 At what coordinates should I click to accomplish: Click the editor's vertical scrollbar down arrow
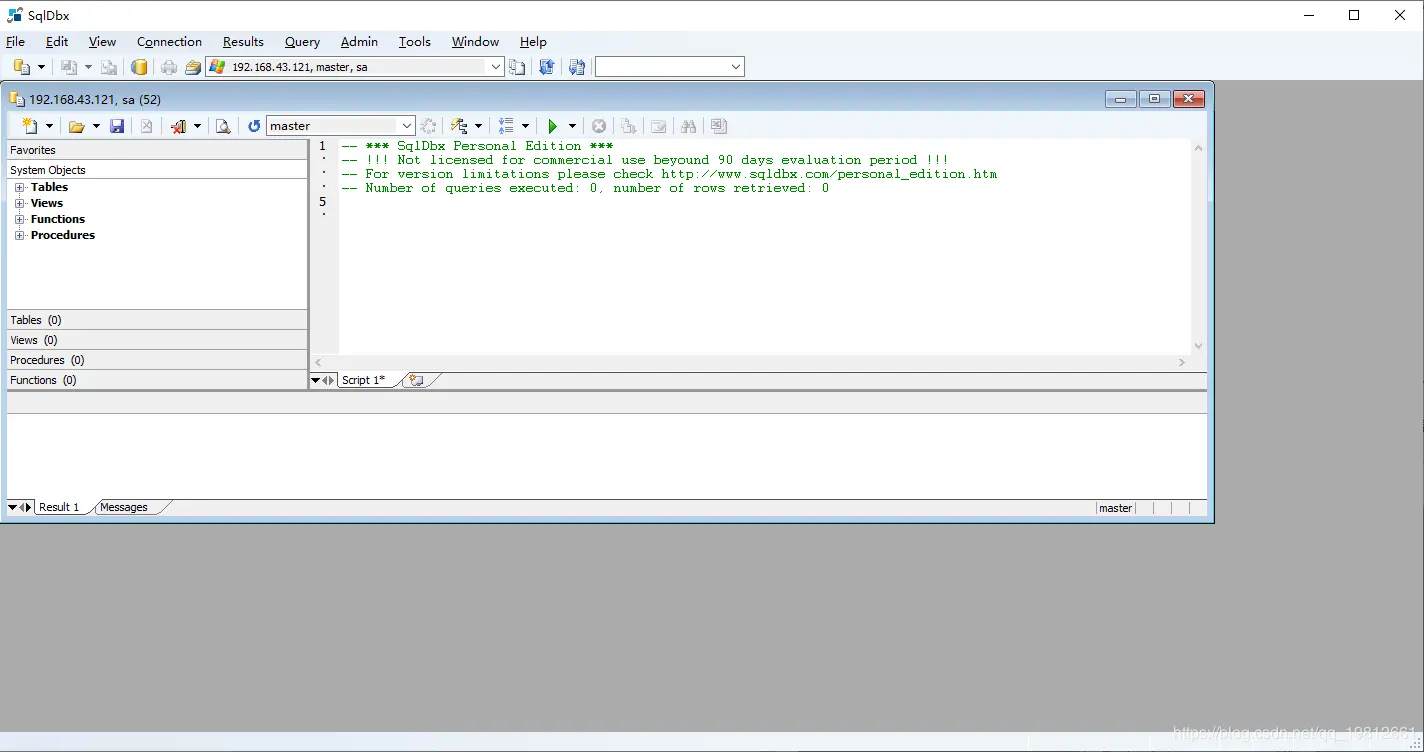[x=1199, y=346]
